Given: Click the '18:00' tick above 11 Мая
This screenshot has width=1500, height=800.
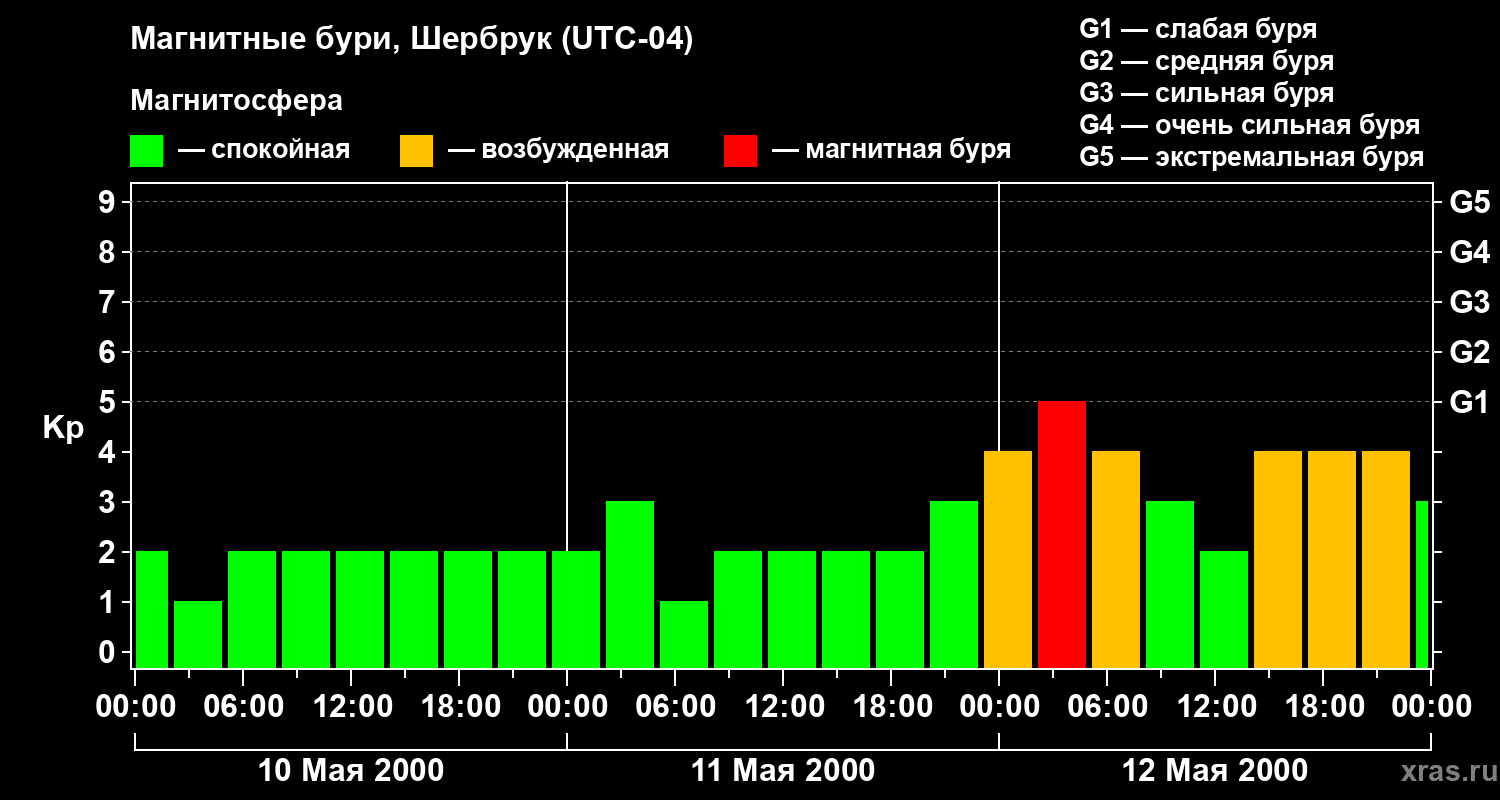Looking at the screenshot, I should (891, 707).
